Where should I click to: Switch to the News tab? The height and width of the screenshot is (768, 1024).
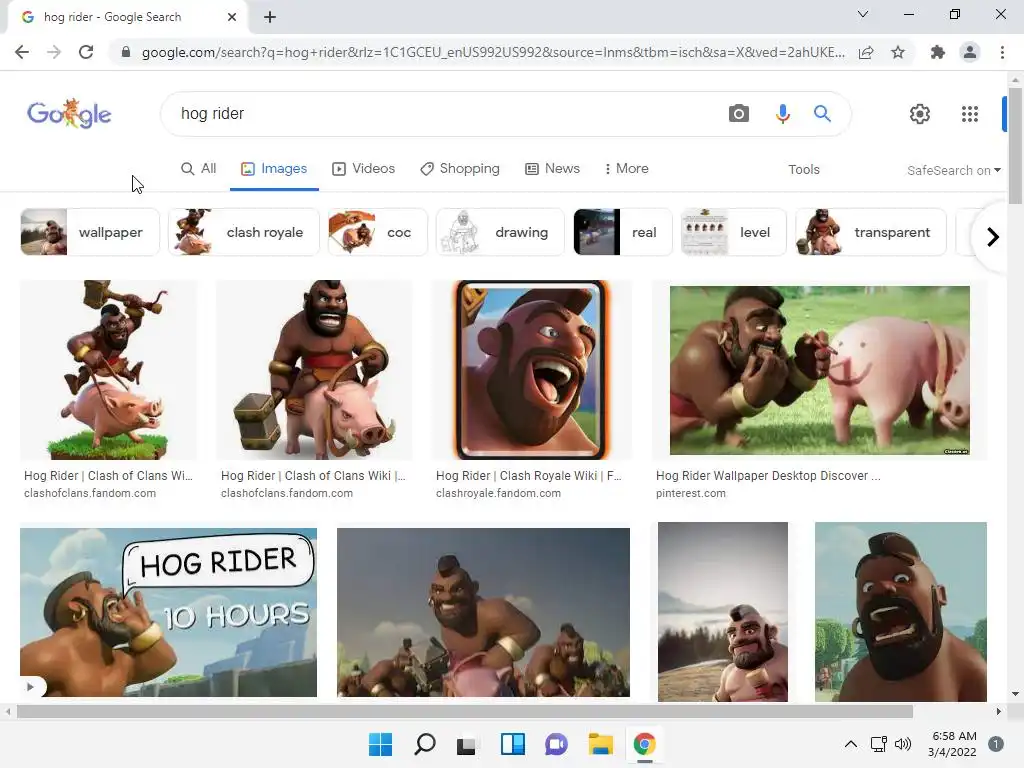[x=552, y=168]
